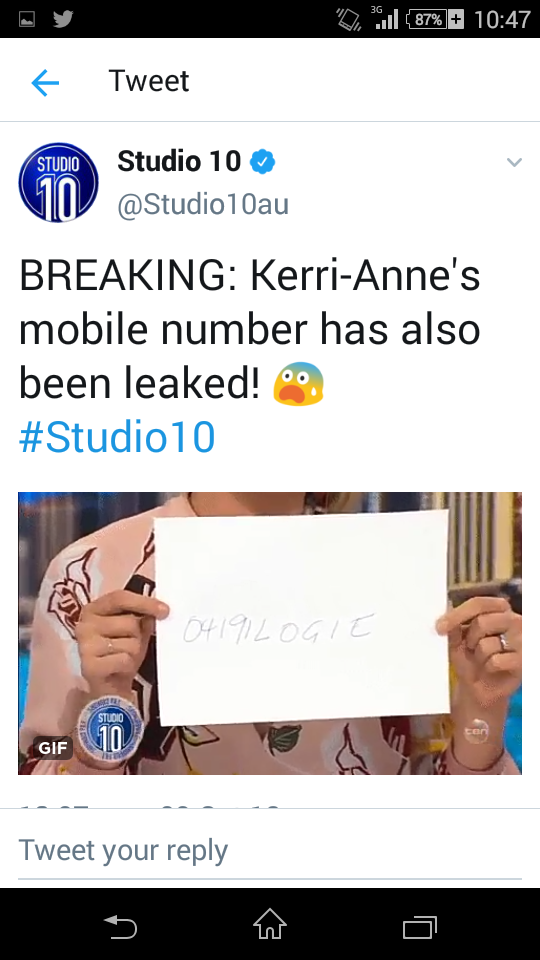Tap the 3G signal strength icon

[385, 18]
